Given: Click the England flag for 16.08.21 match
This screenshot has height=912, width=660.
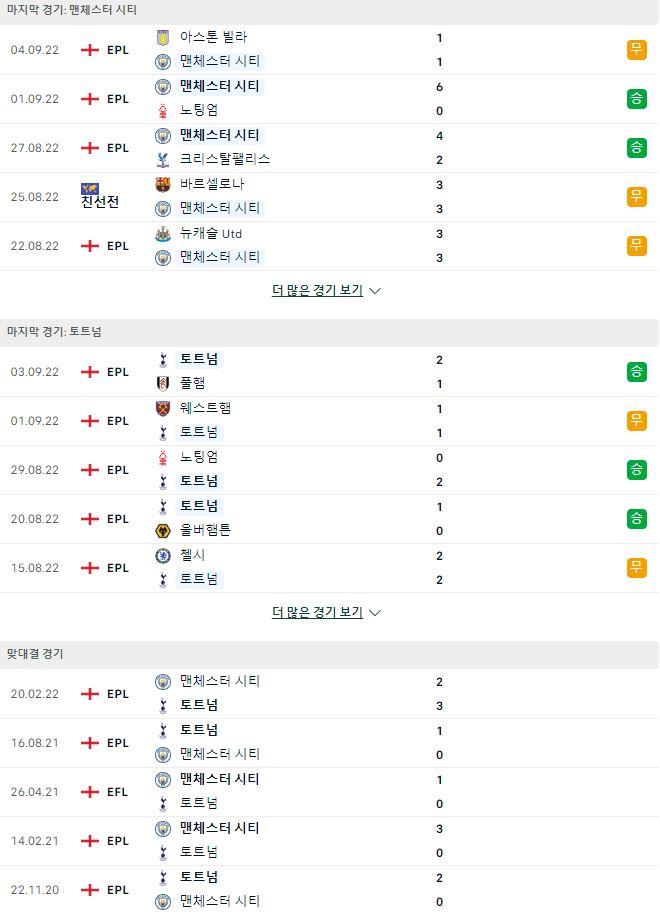Looking at the screenshot, I should 90,743.
